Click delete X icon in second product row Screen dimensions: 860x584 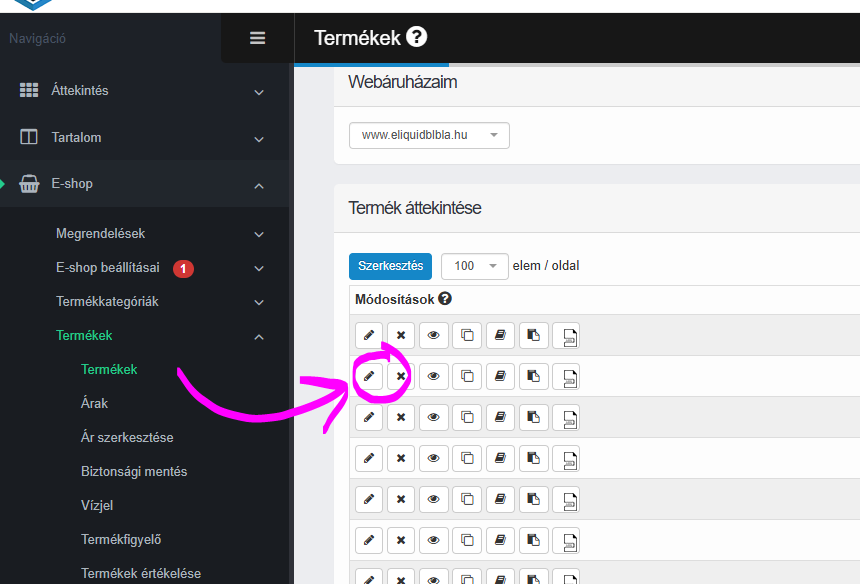pos(401,376)
